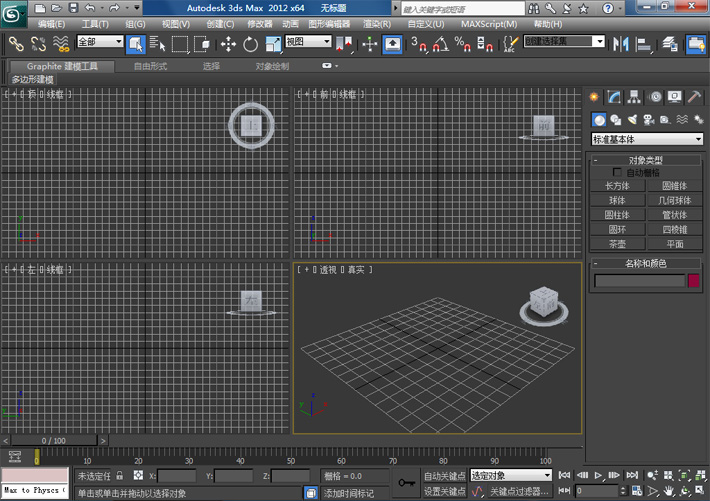The image size is (710, 501).
Task: Select the Shapes create category
Action: (615, 120)
